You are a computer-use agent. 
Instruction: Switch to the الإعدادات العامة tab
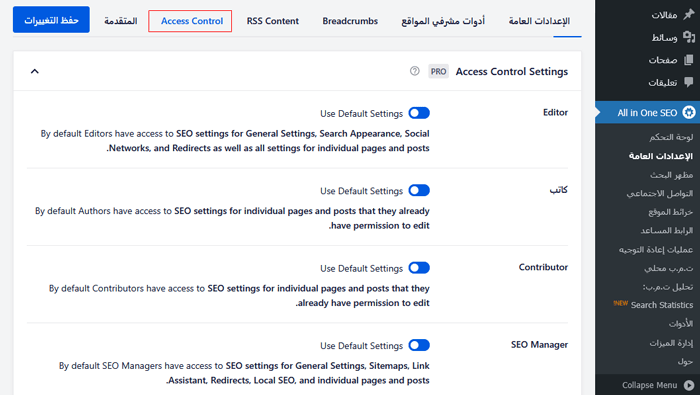click(x=539, y=21)
